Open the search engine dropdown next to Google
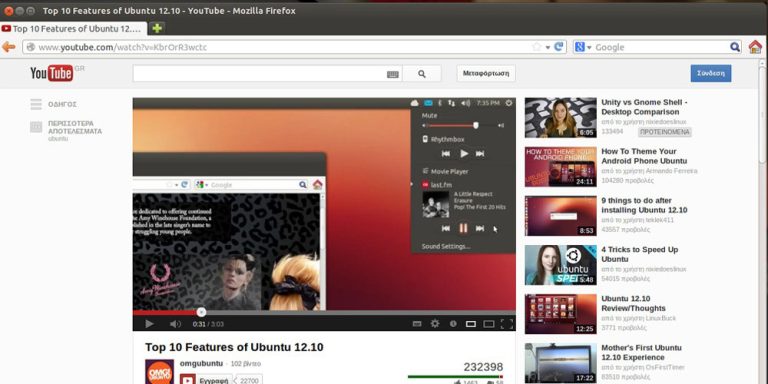This screenshot has height=384, width=768. click(582, 47)
